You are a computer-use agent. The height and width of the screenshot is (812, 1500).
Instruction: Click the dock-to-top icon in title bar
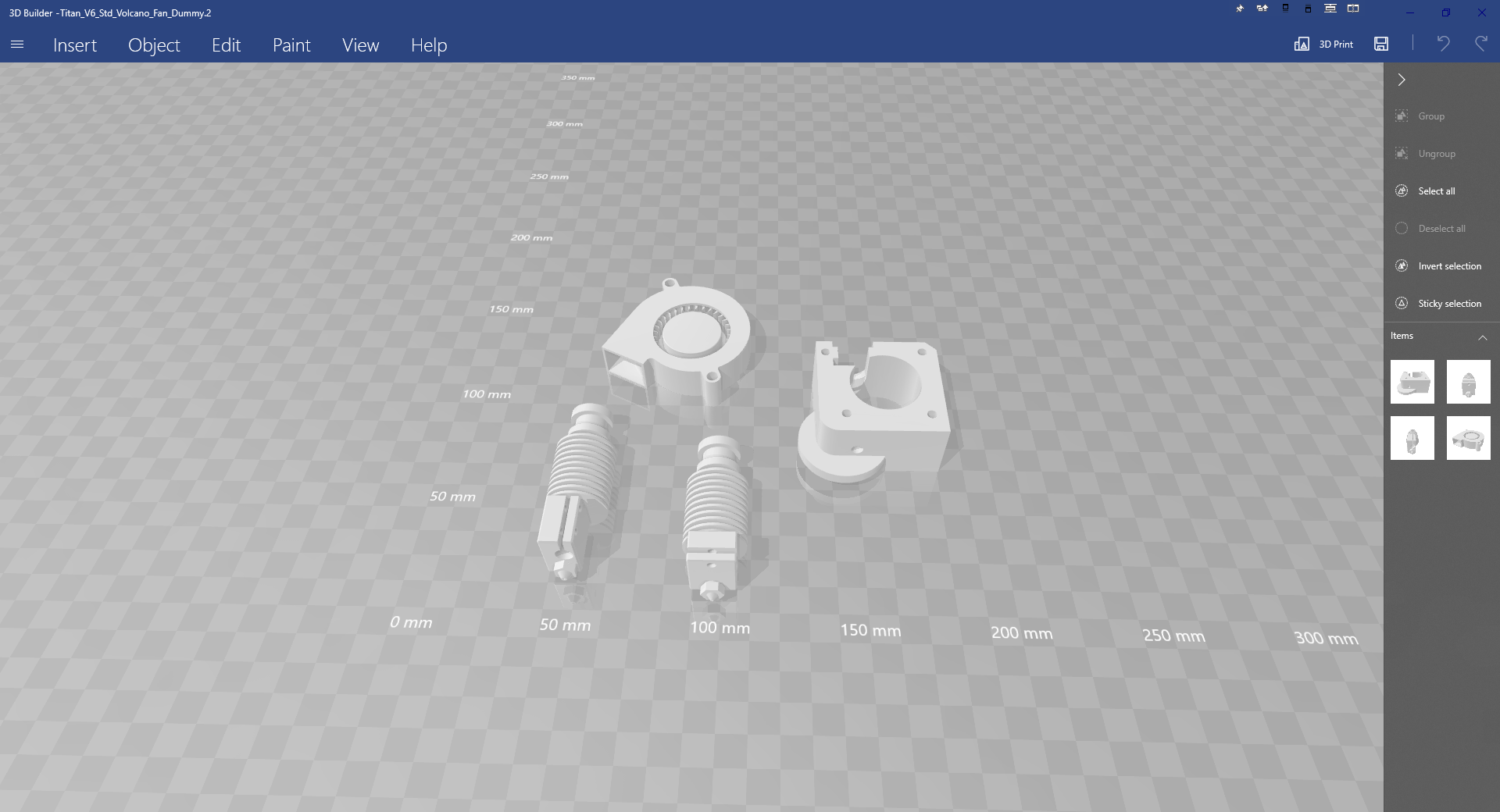point(1285,9)
